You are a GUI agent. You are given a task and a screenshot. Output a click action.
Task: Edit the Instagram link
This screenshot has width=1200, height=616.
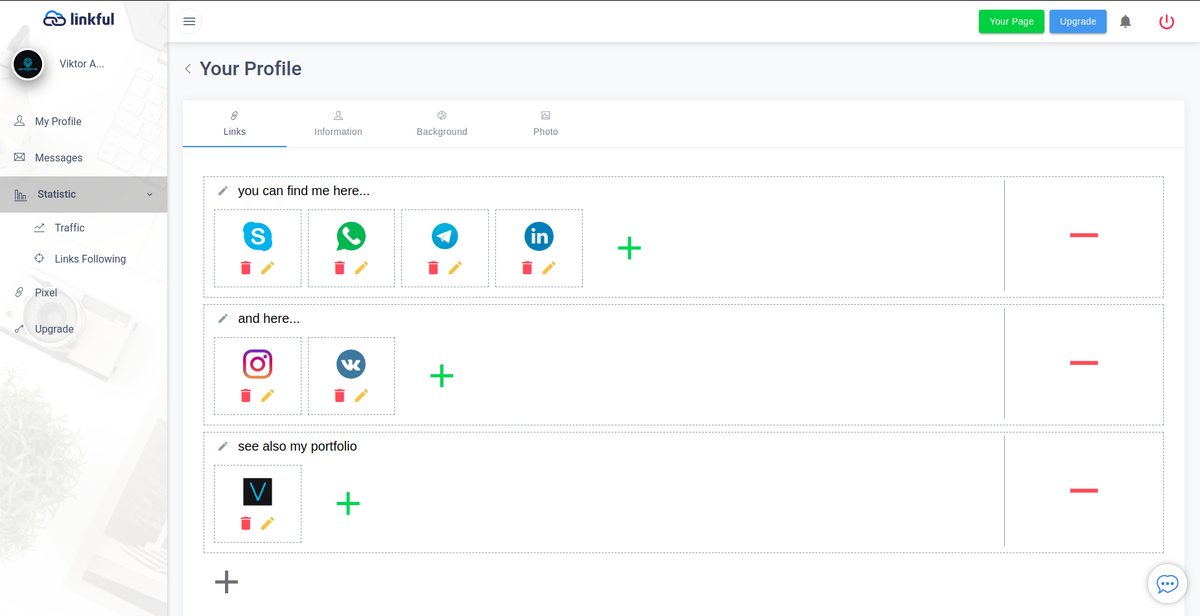pos(268,396)
